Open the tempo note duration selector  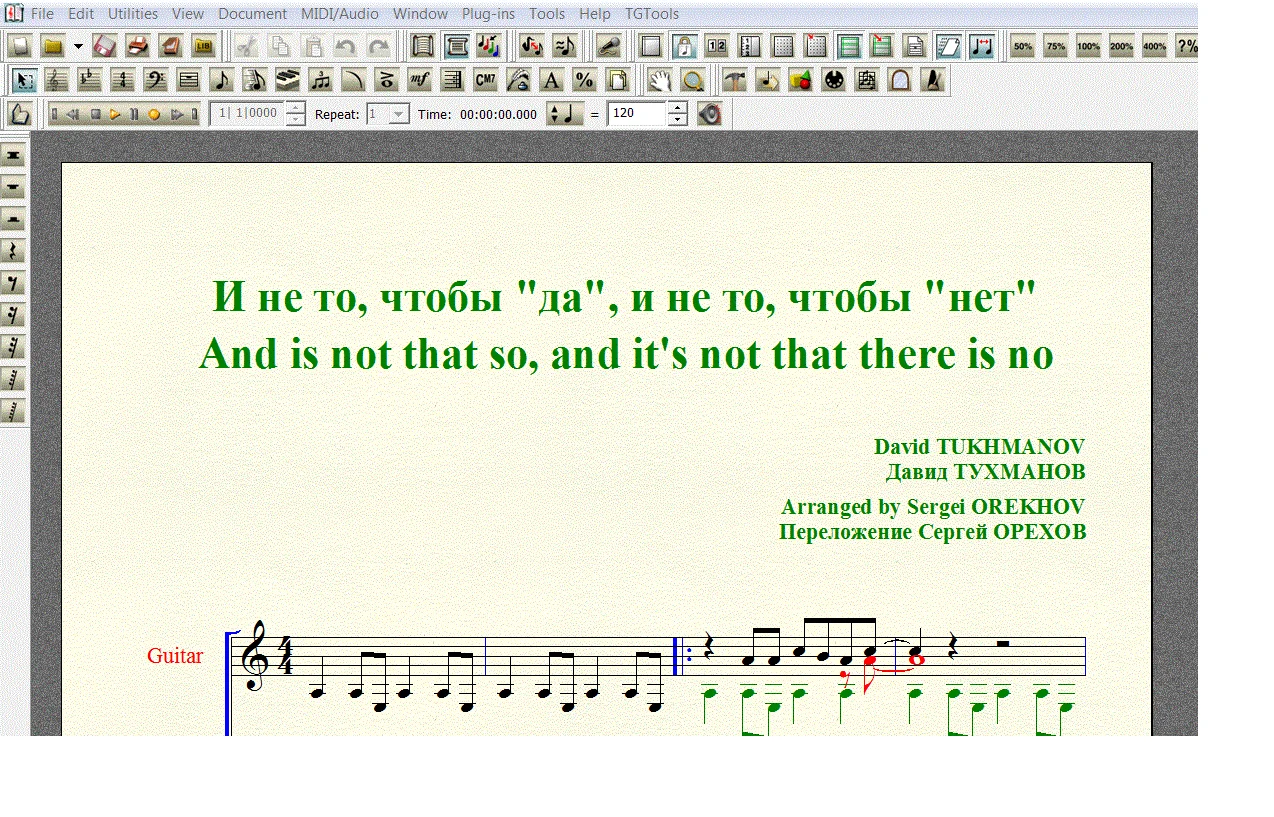565,114
